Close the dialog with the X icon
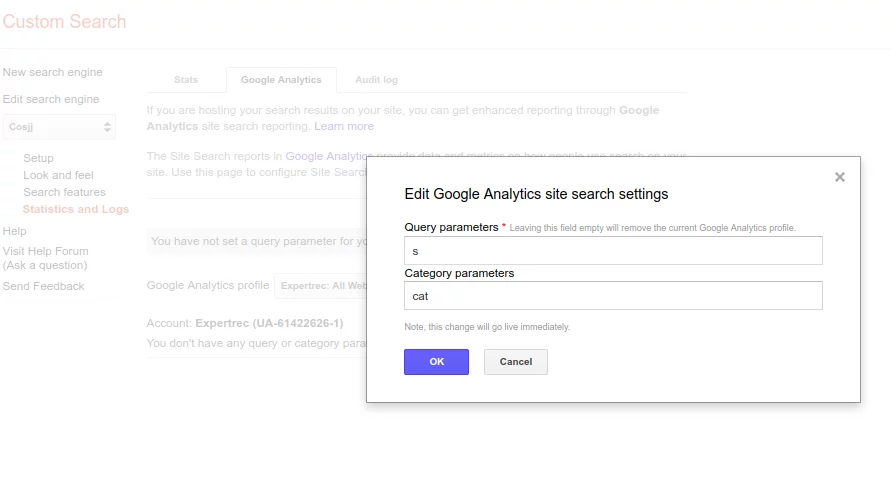The height and width of the screenshot is (482, 891). 840,177
